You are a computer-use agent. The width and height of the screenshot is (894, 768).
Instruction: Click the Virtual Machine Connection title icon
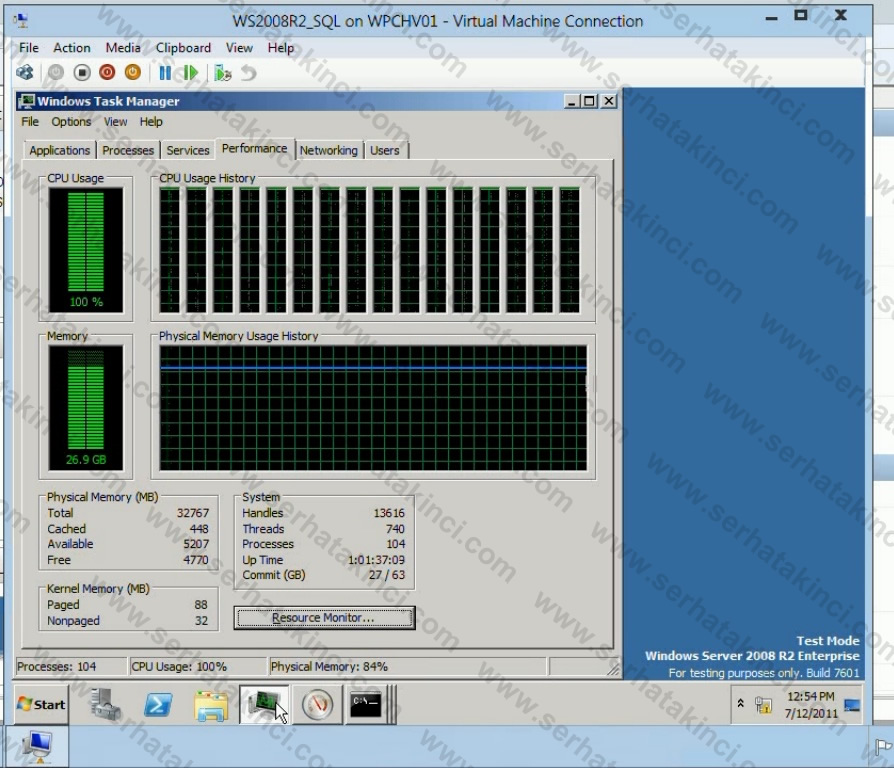point(21,21)
